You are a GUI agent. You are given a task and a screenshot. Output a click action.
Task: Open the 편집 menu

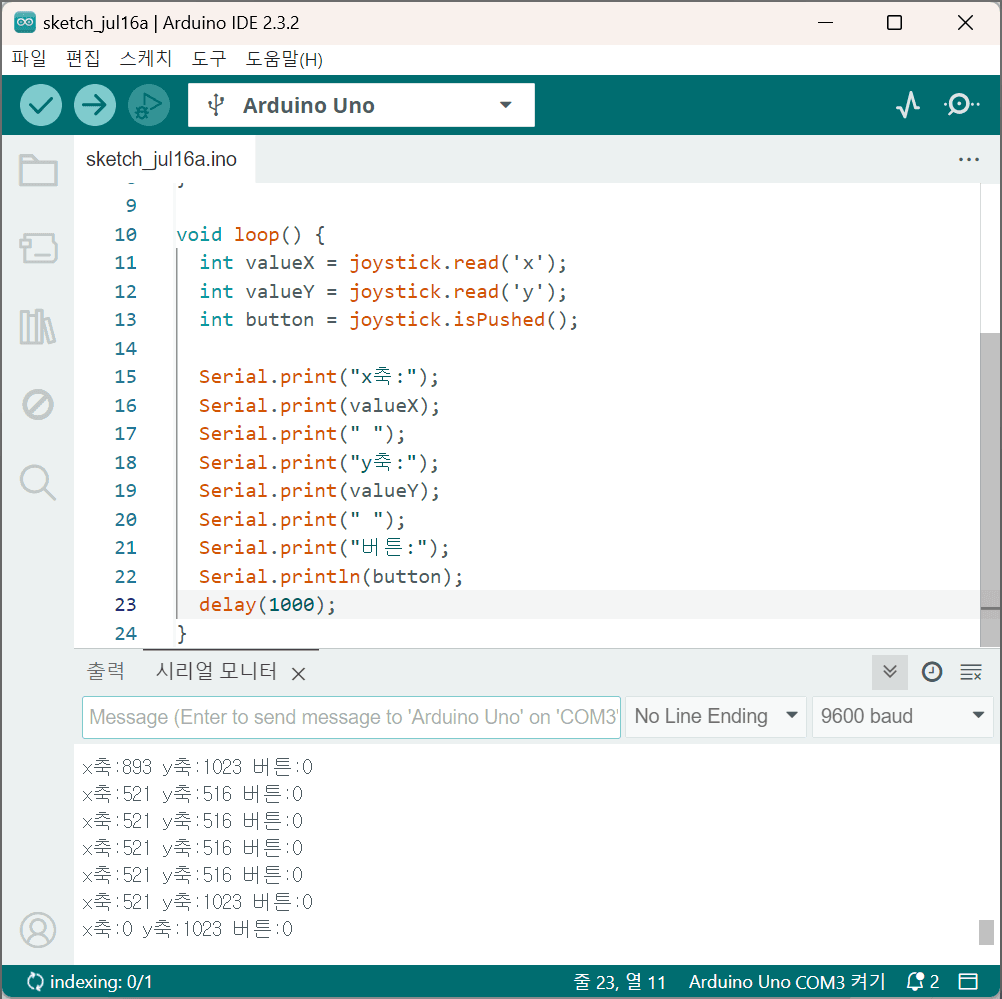pyautogui.click(x=83, y=59)
